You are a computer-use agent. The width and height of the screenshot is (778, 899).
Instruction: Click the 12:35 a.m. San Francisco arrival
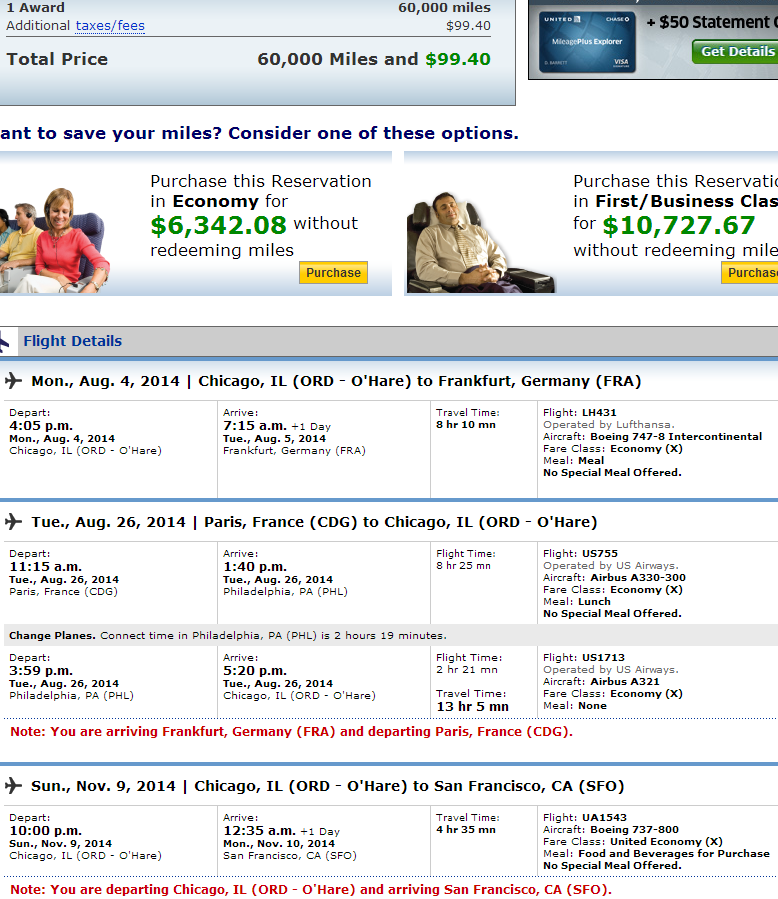point(259,830)
